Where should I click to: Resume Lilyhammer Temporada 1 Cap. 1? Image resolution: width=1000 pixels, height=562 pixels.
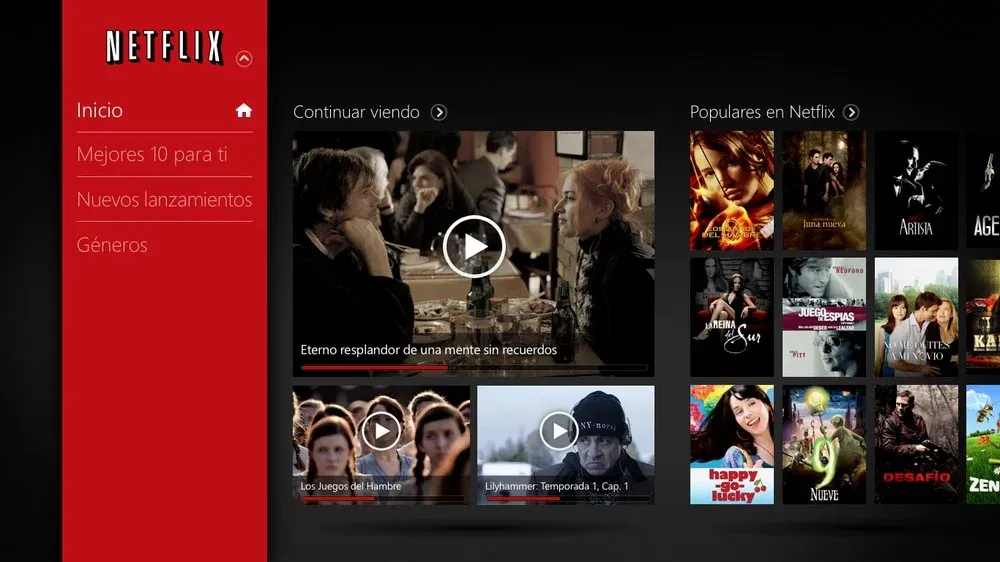coord(559,431)
